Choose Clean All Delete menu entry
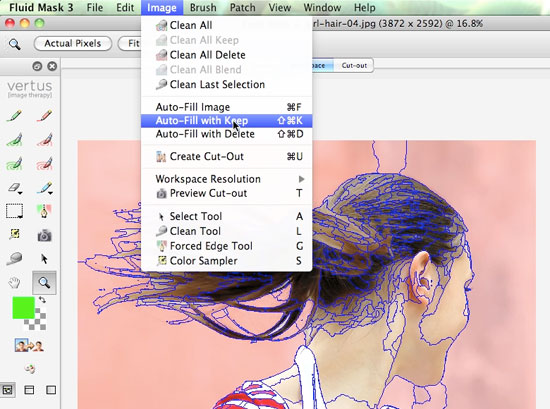550x409 pixels. pos(227,55)
